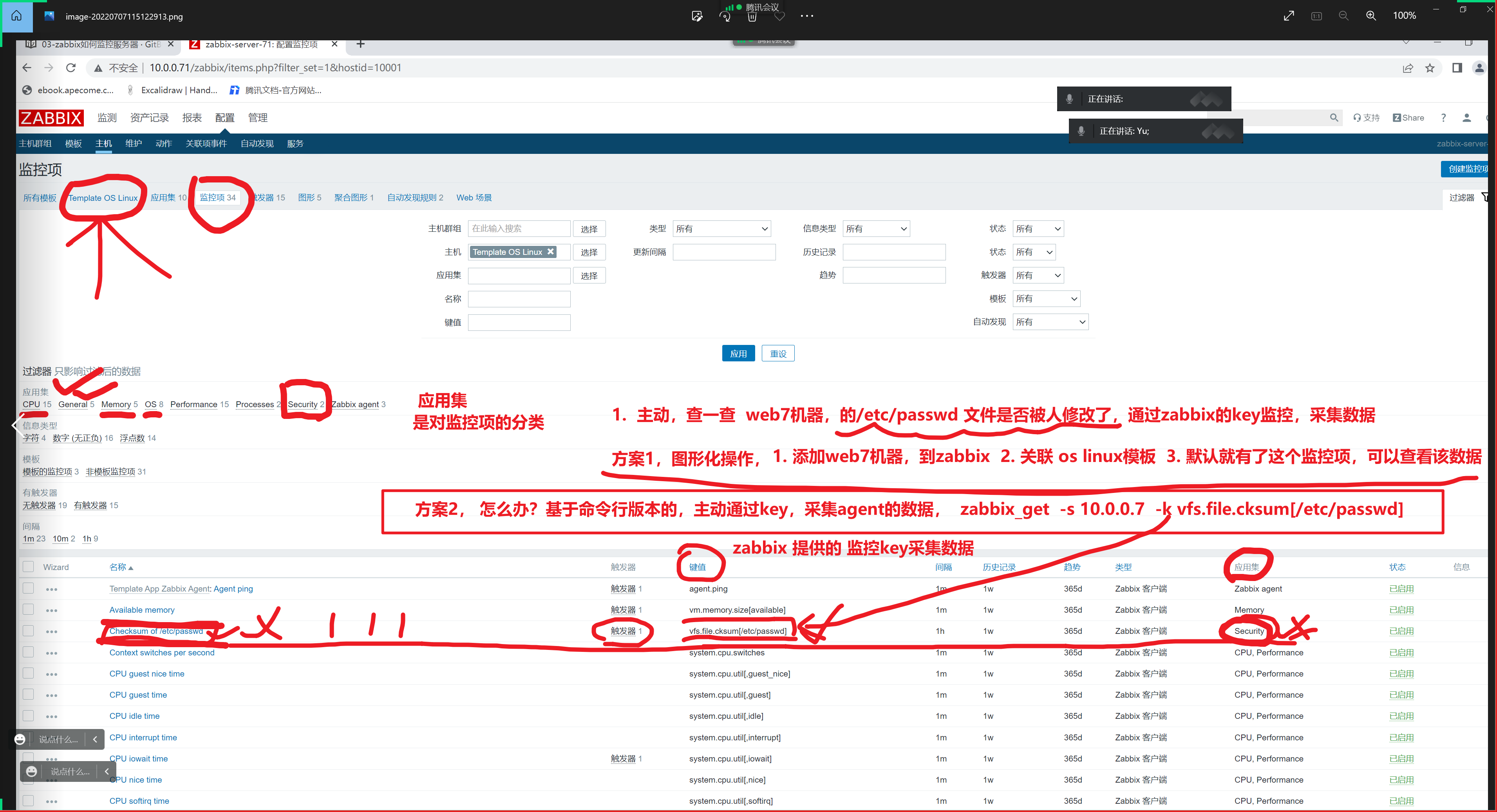Open the three-dot more options menu
The image size is (1497, 812).
point(806,16)
